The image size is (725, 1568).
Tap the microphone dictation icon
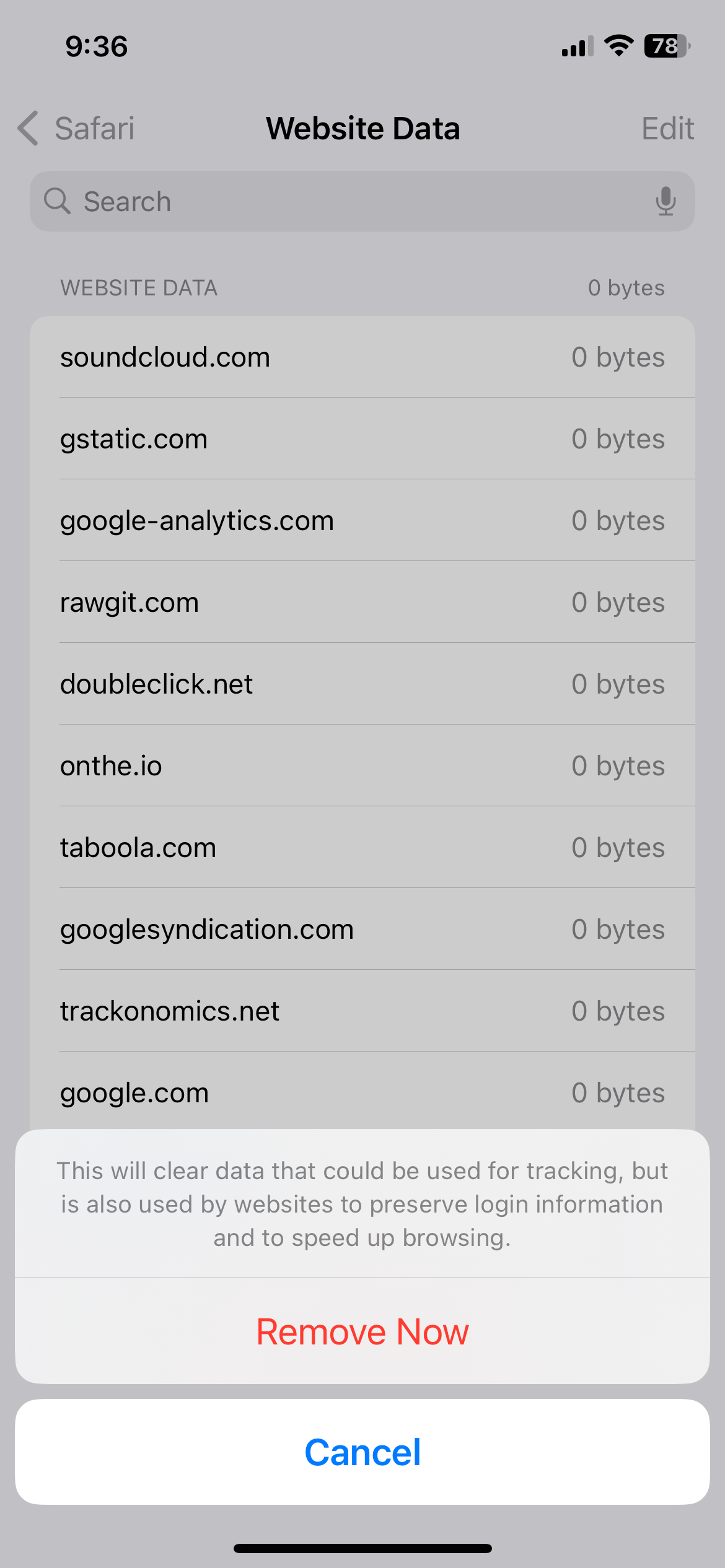[x=666, y=201]
